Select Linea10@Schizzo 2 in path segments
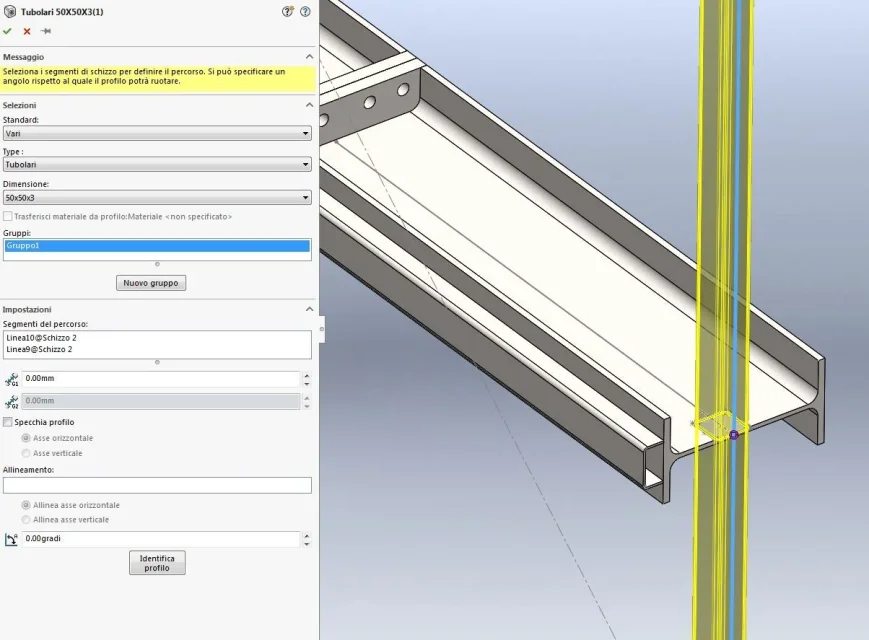 (x=42, y=338)
